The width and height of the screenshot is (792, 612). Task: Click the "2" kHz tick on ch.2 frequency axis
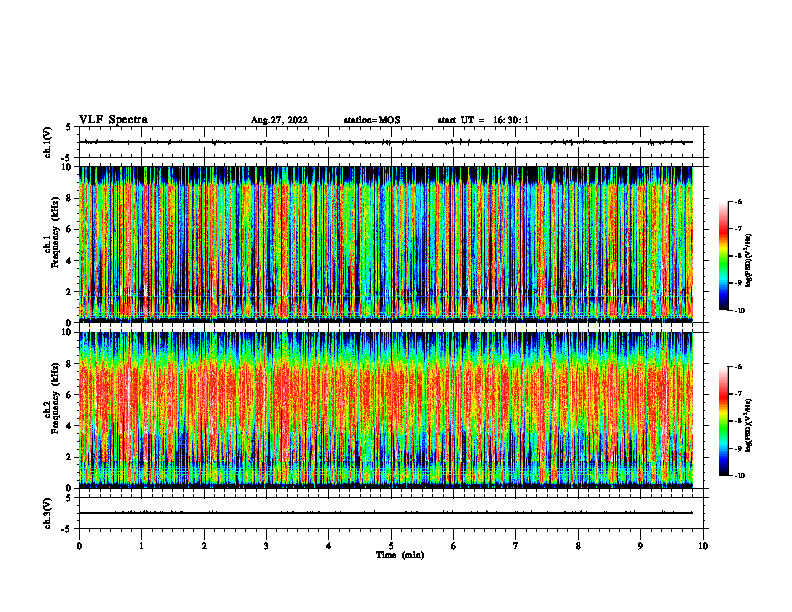click(x=70, y=457)
